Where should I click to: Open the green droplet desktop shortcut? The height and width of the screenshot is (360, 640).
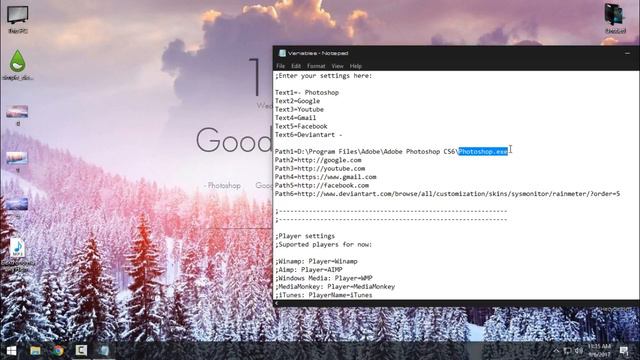18,64
